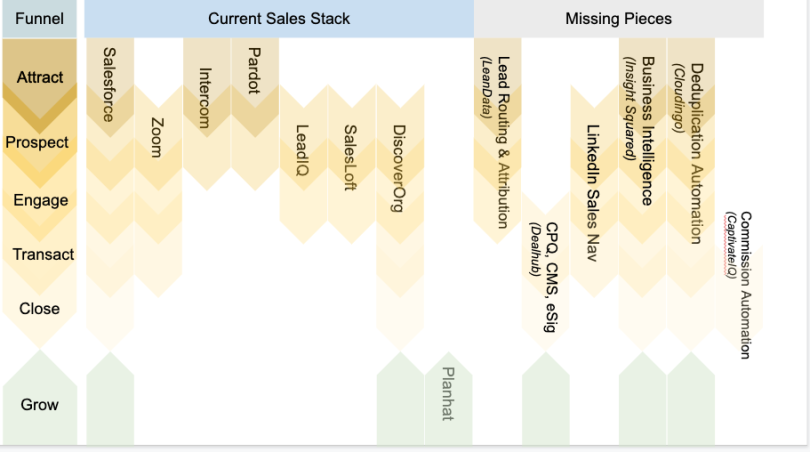
Task: Select the Commission Automation column label
Action: pyautogui.click(x=745, y=285)
